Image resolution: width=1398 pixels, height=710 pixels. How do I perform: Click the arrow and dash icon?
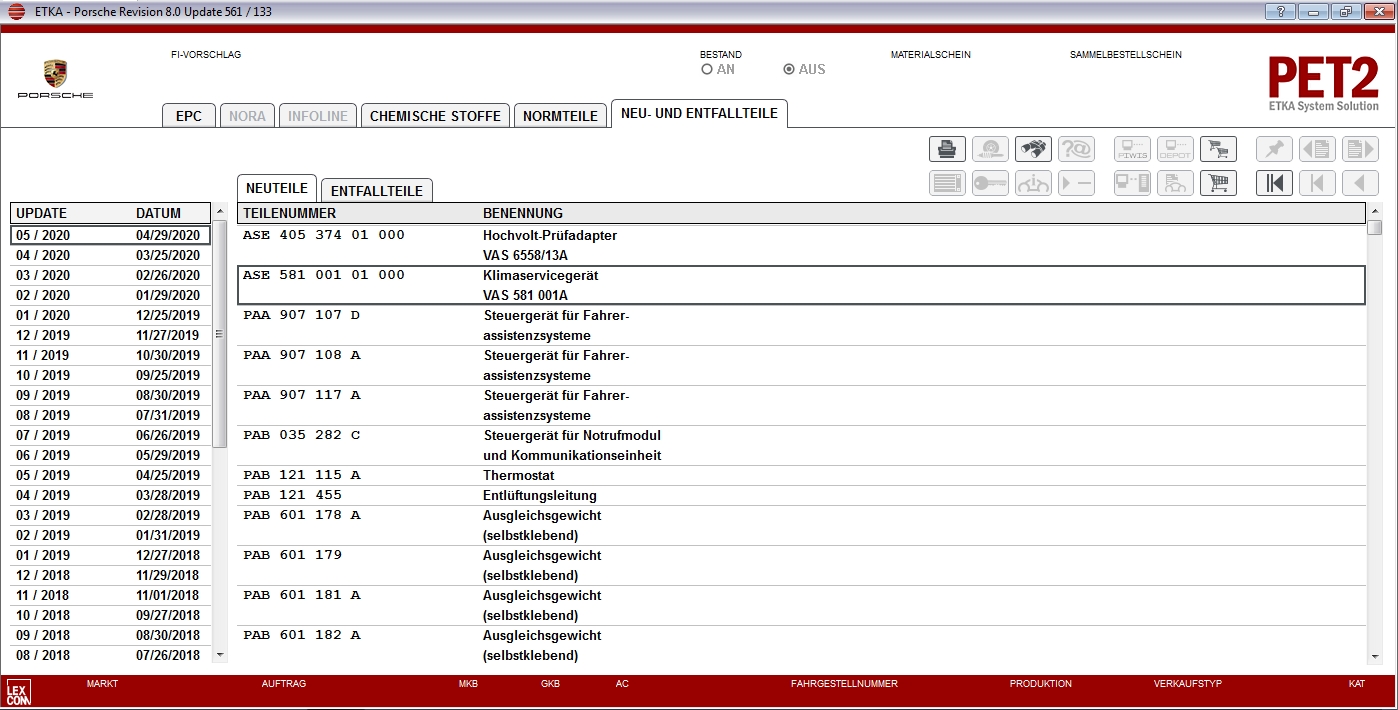[x=1076, y=183]
